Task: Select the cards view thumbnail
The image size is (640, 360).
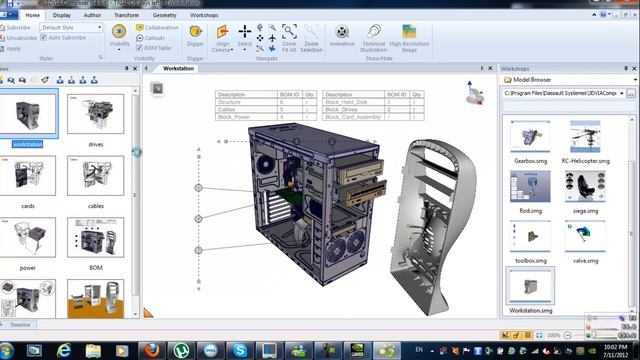Action: click(x=28, y=176)
